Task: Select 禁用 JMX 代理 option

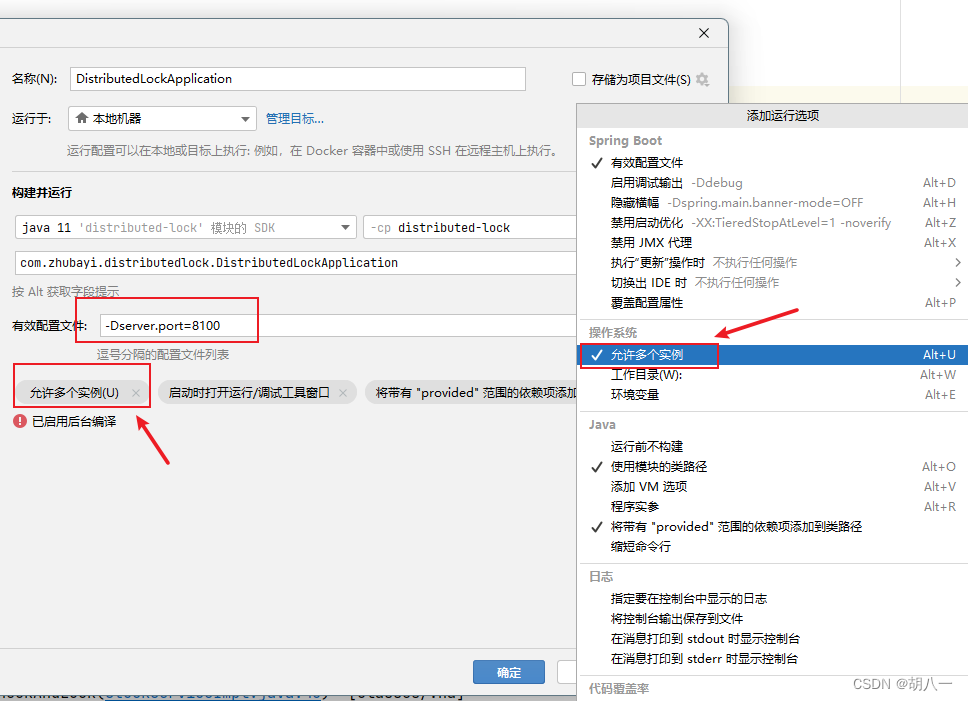Action: pyautogui.click(x=773, y=243)
